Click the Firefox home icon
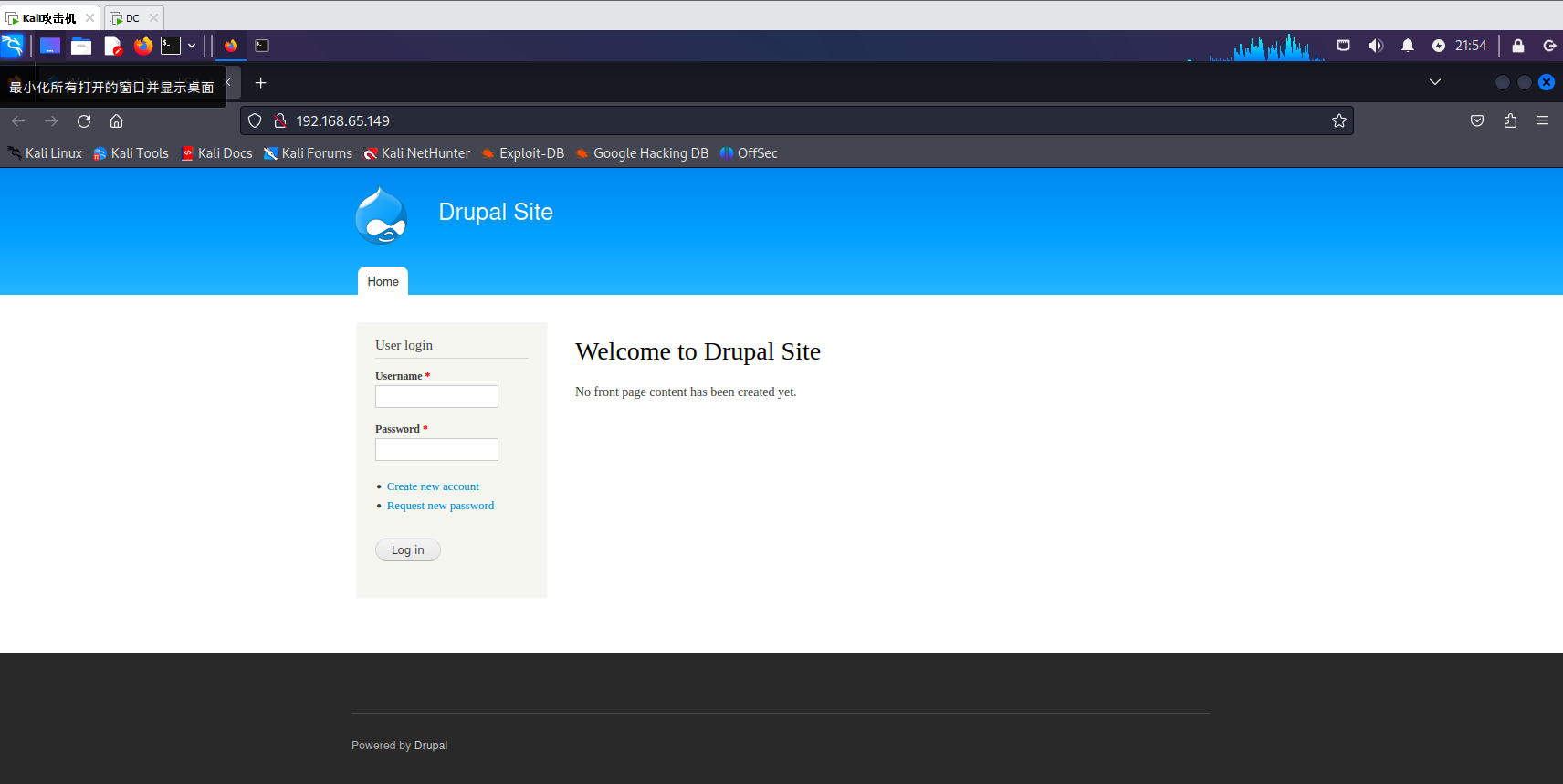The image size is (1563, 784). (116, 121)
